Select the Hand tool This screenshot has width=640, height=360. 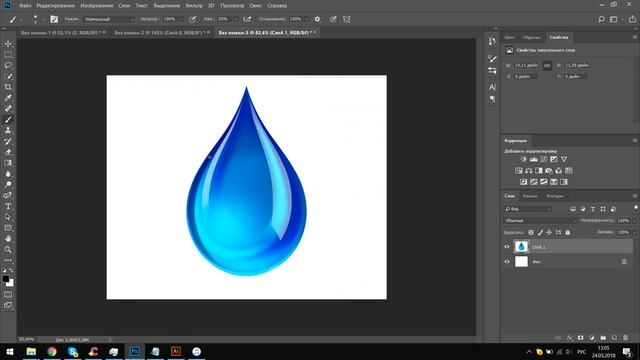click(x=8, y=239)
